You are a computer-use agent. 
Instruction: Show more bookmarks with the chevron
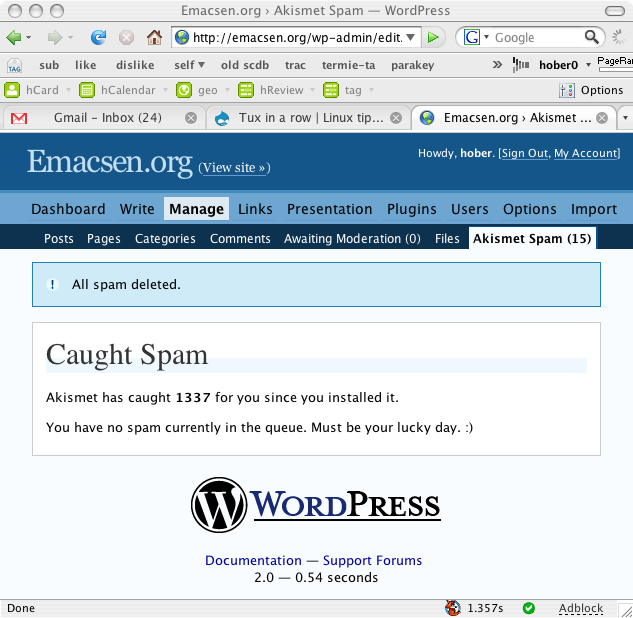pos(497,65)
